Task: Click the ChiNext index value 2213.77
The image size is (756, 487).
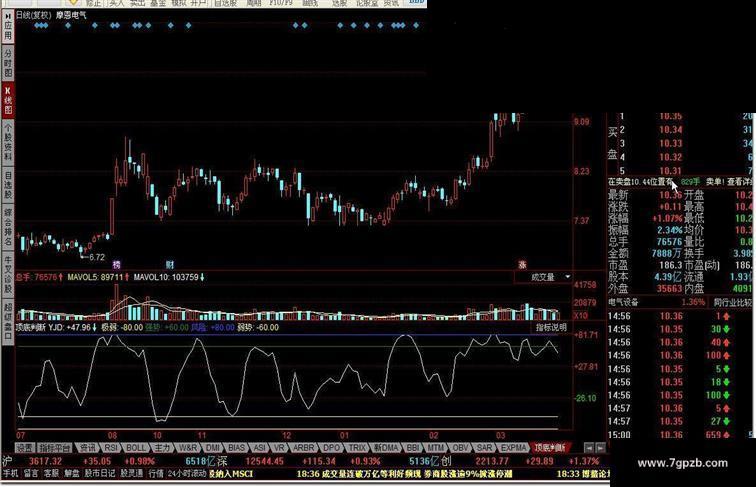Action: pyautogui.click(x=492, y=461)
